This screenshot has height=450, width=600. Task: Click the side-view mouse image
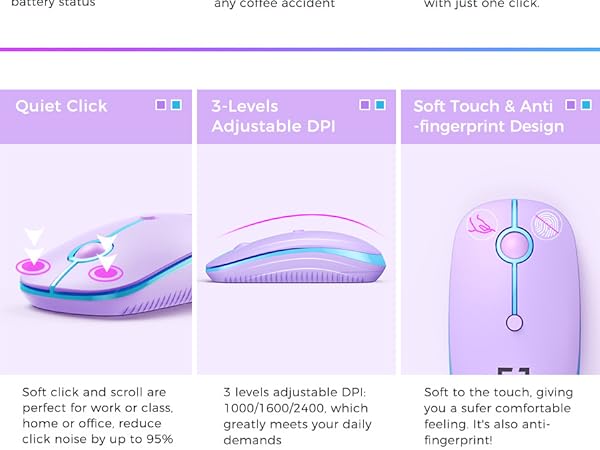click(296, 256)
